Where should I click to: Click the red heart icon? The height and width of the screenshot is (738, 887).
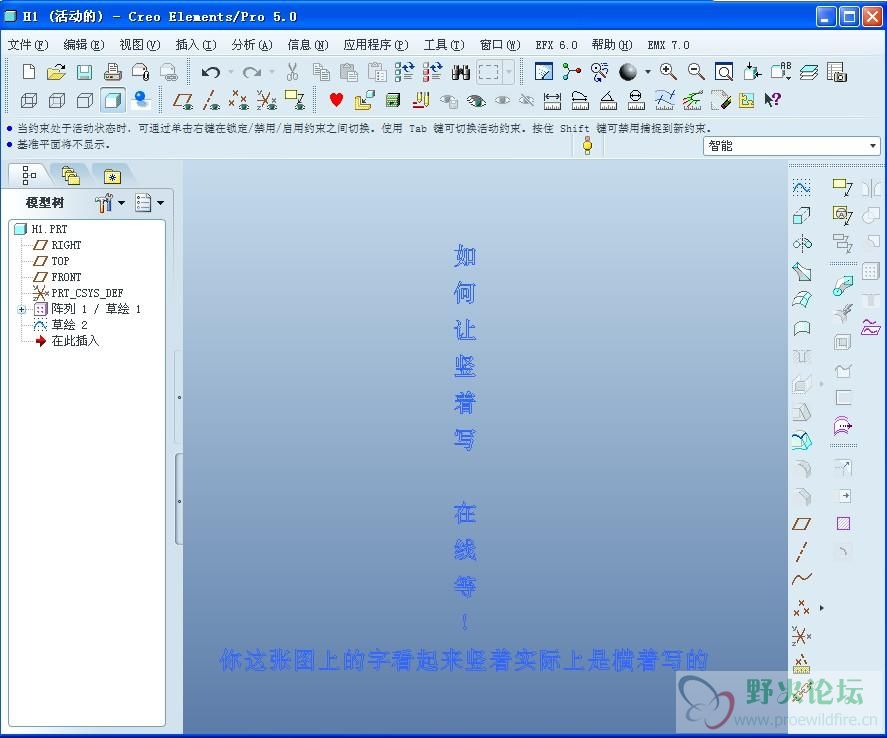337,100
